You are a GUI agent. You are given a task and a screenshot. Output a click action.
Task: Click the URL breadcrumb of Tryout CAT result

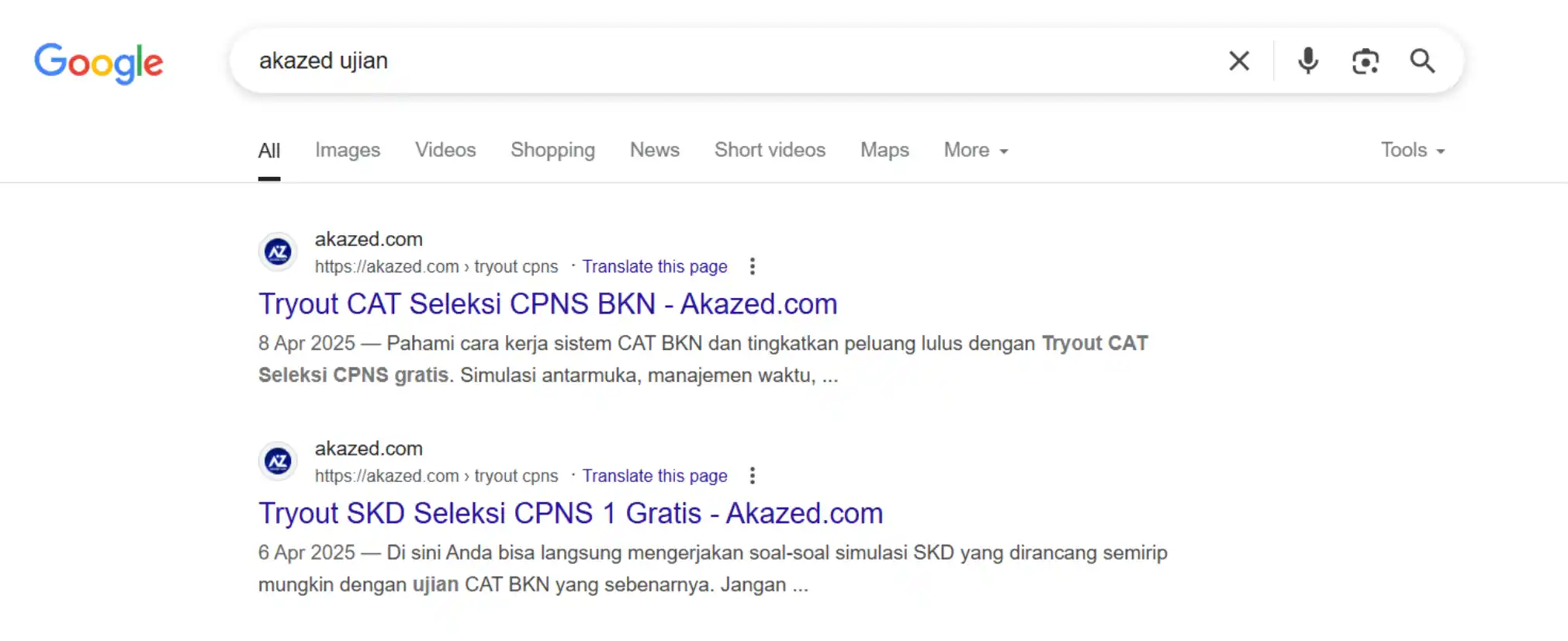pyautogui.click(x=436, y=267)
